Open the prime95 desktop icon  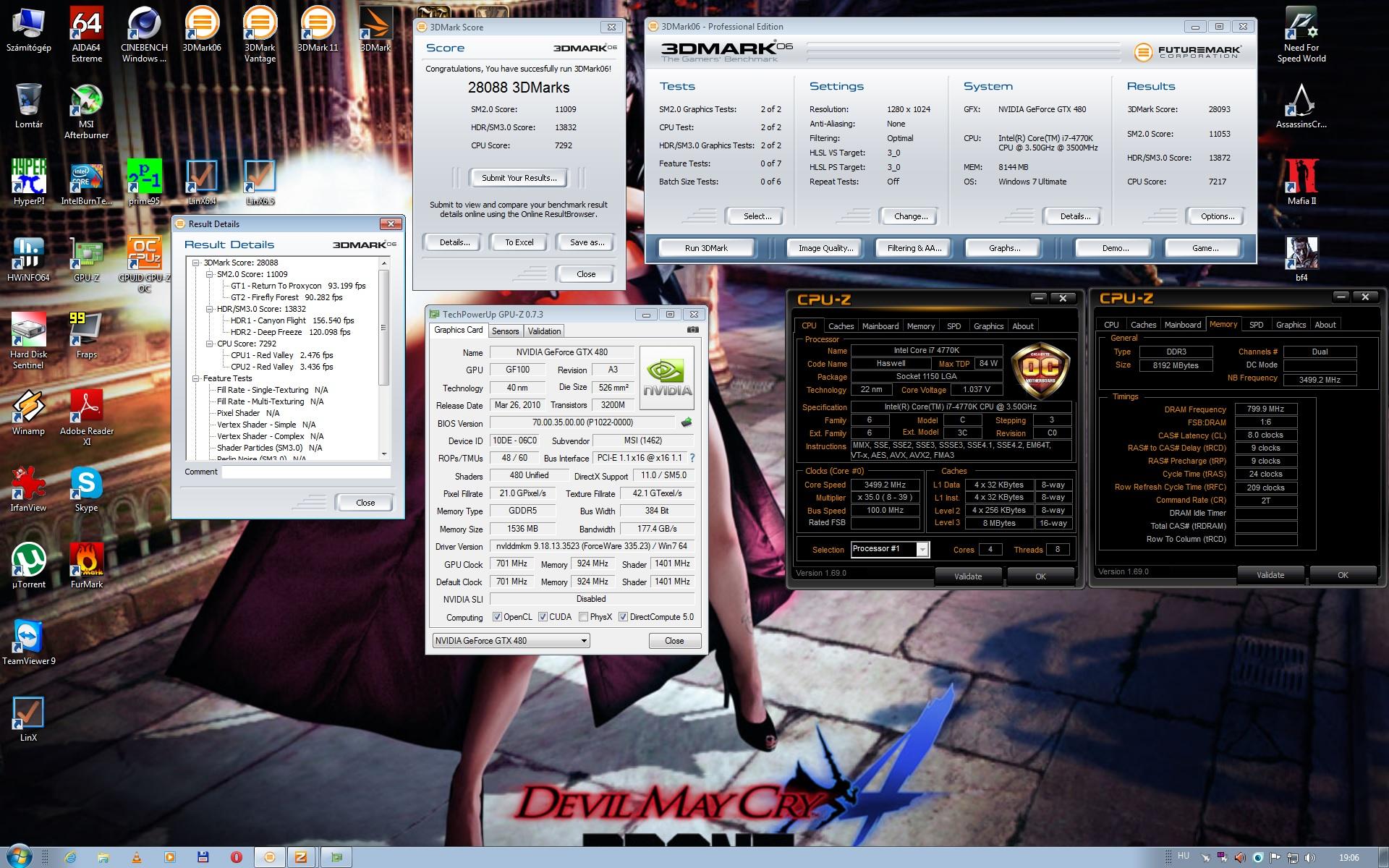(x=144, y=182)
